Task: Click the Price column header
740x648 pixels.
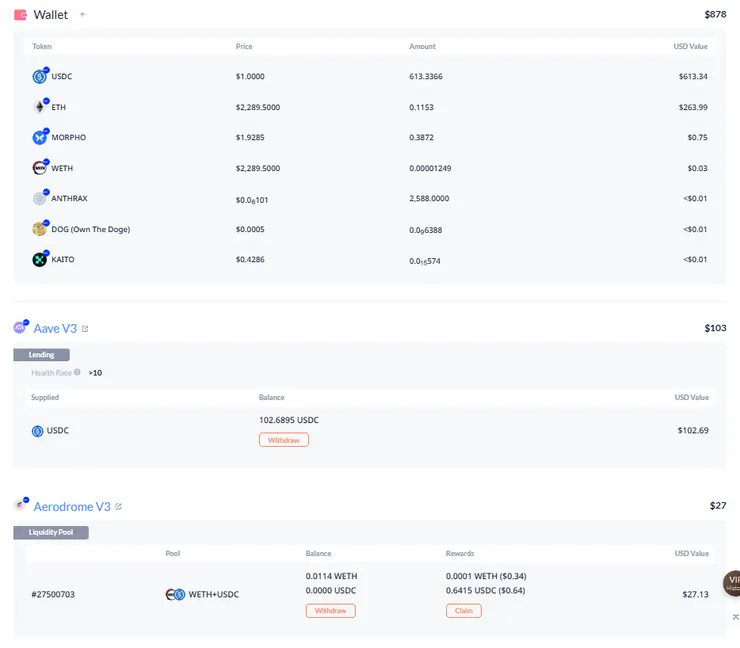Action: tap(244, 46)
